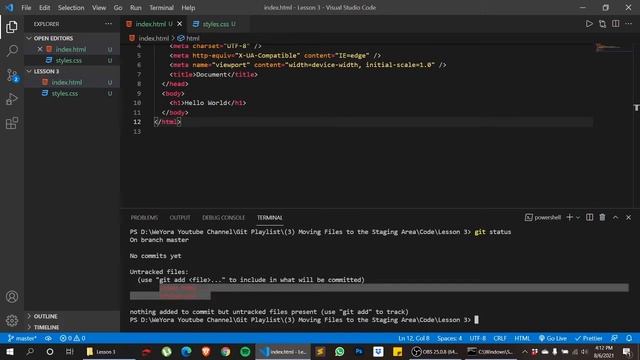Open the Manage gear icon
This screenshot has height=360, width=640.
(x=12, y=320)
